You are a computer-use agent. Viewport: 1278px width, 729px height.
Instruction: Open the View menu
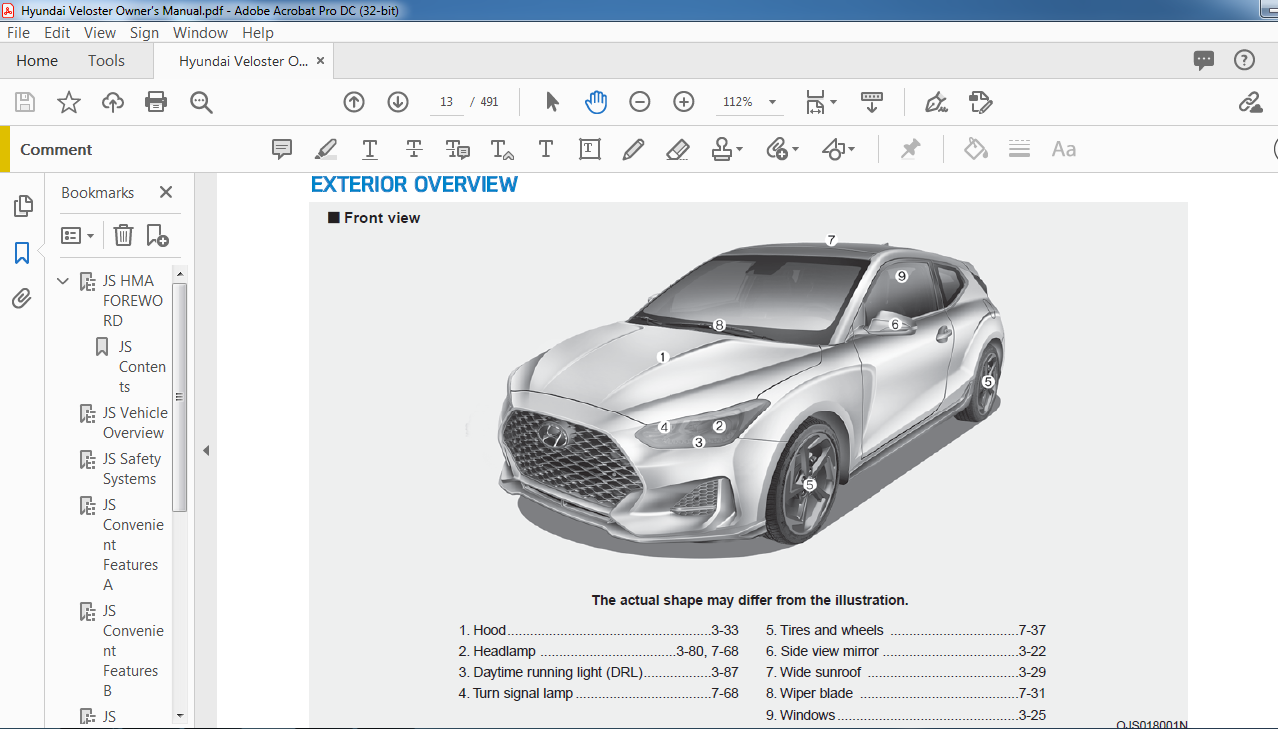[100, 32]
